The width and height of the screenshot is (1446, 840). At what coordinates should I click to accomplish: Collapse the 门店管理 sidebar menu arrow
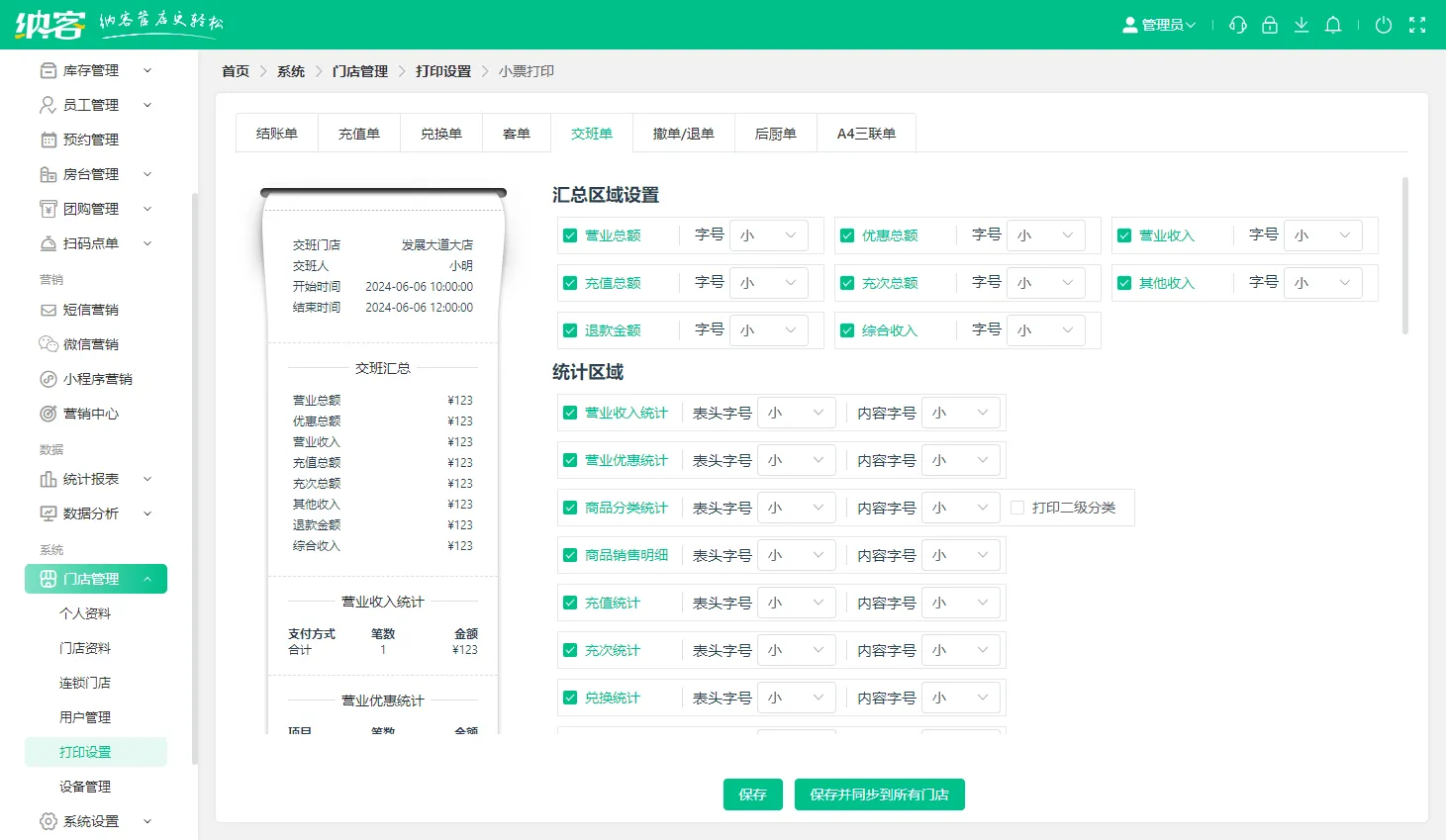pyautogui.click(x=147, y=579)
